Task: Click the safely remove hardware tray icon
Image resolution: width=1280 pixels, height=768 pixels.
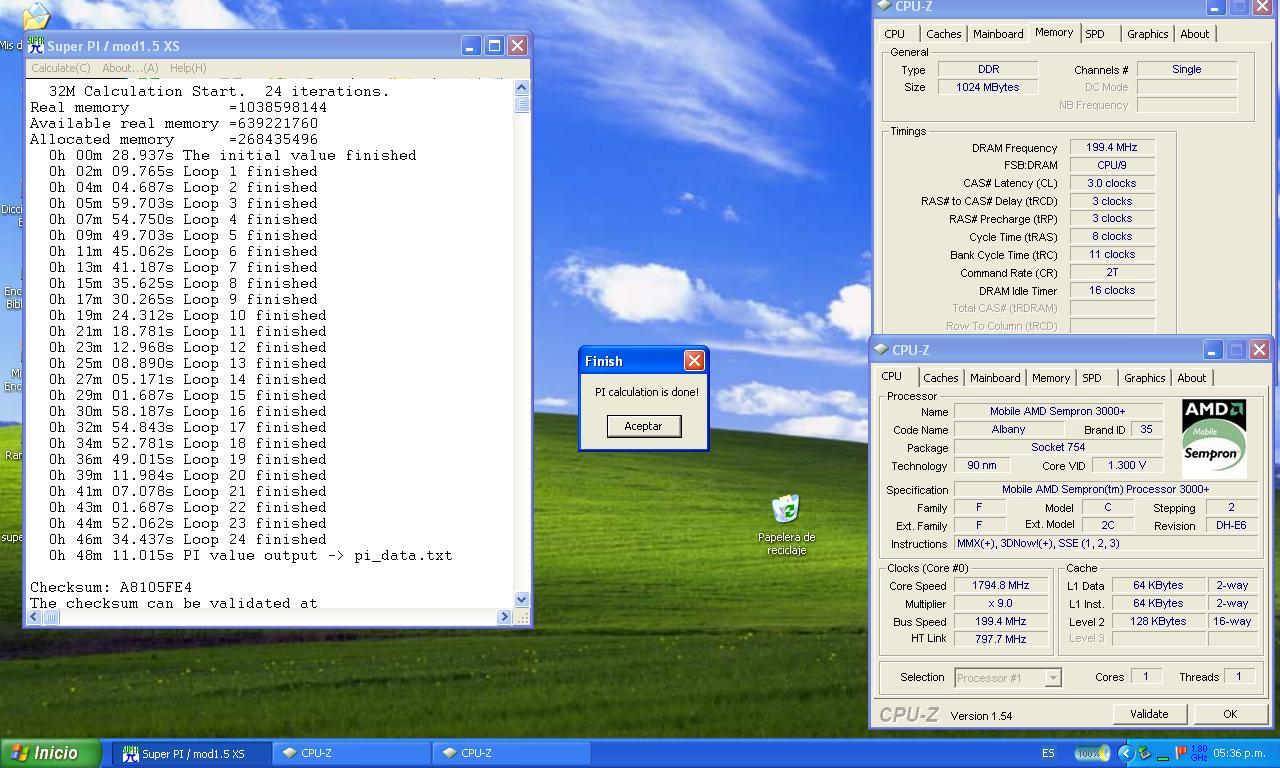Action: [x=1144, y=753]
